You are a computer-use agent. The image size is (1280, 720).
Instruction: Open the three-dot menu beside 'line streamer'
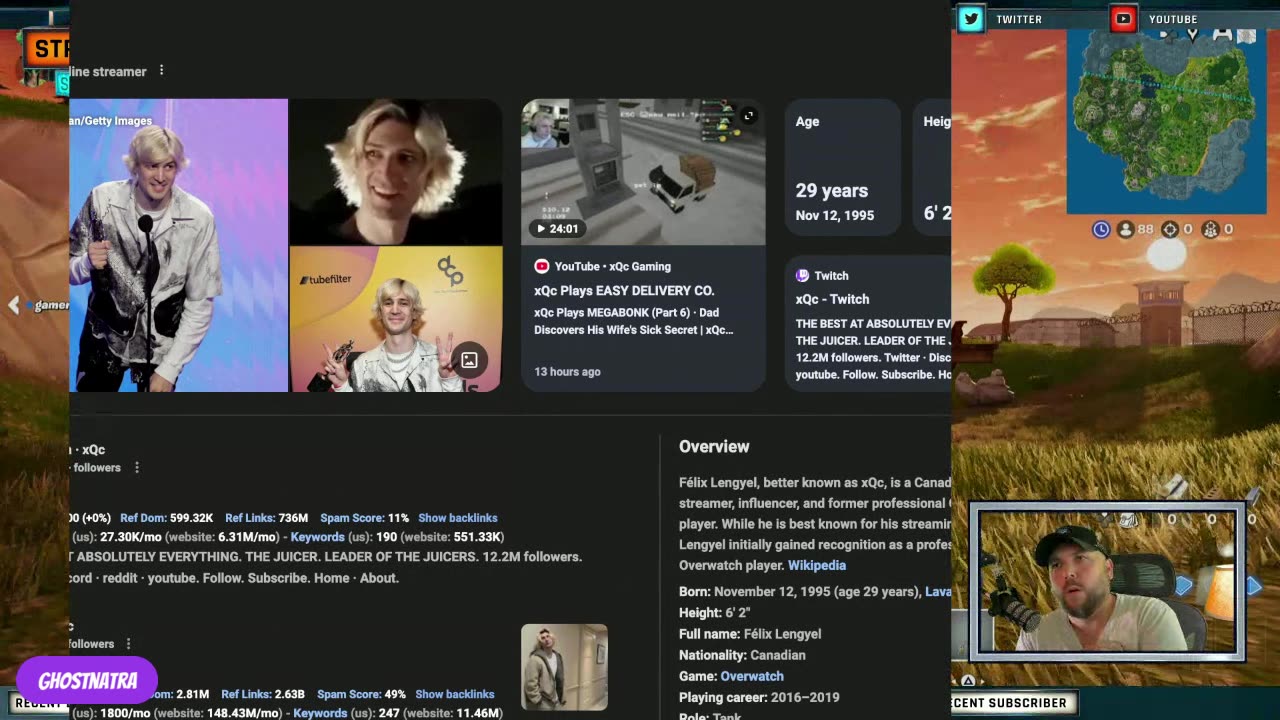pos(161,71)
